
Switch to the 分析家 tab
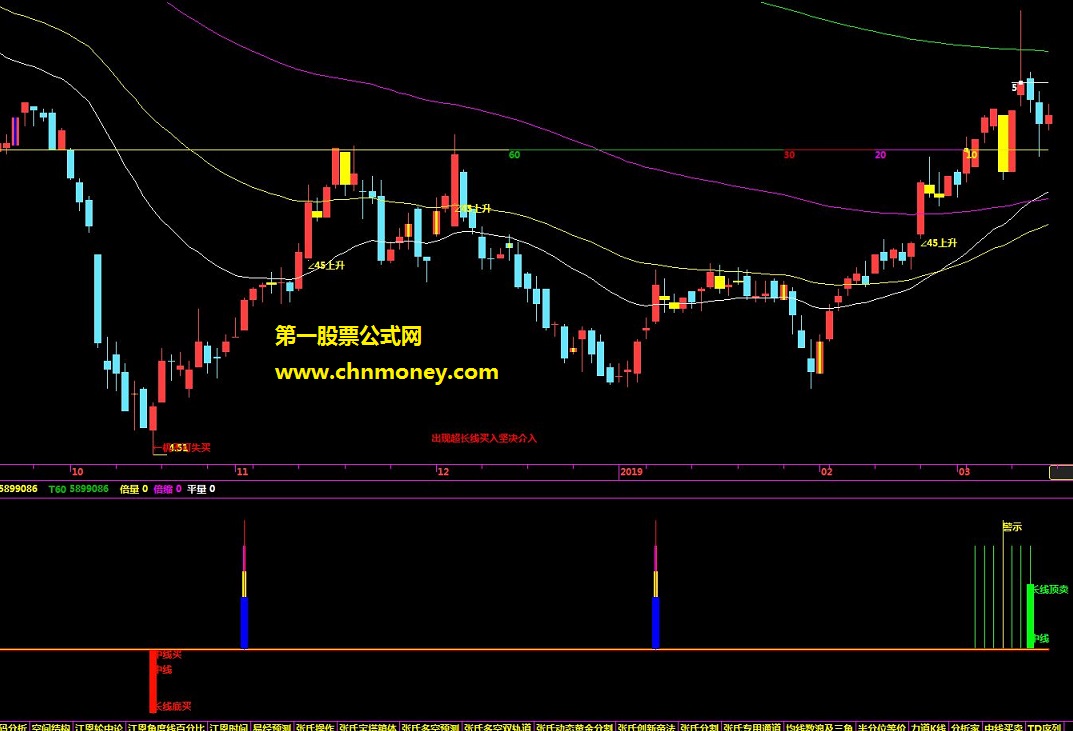pos(965,727)
